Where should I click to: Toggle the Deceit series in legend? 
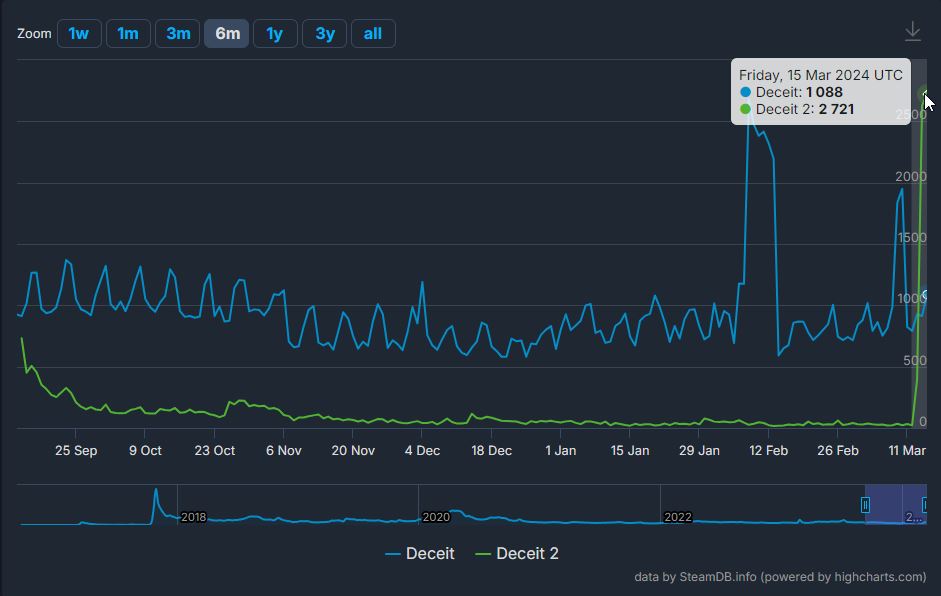pyautogui.click(x=419, y=553)
